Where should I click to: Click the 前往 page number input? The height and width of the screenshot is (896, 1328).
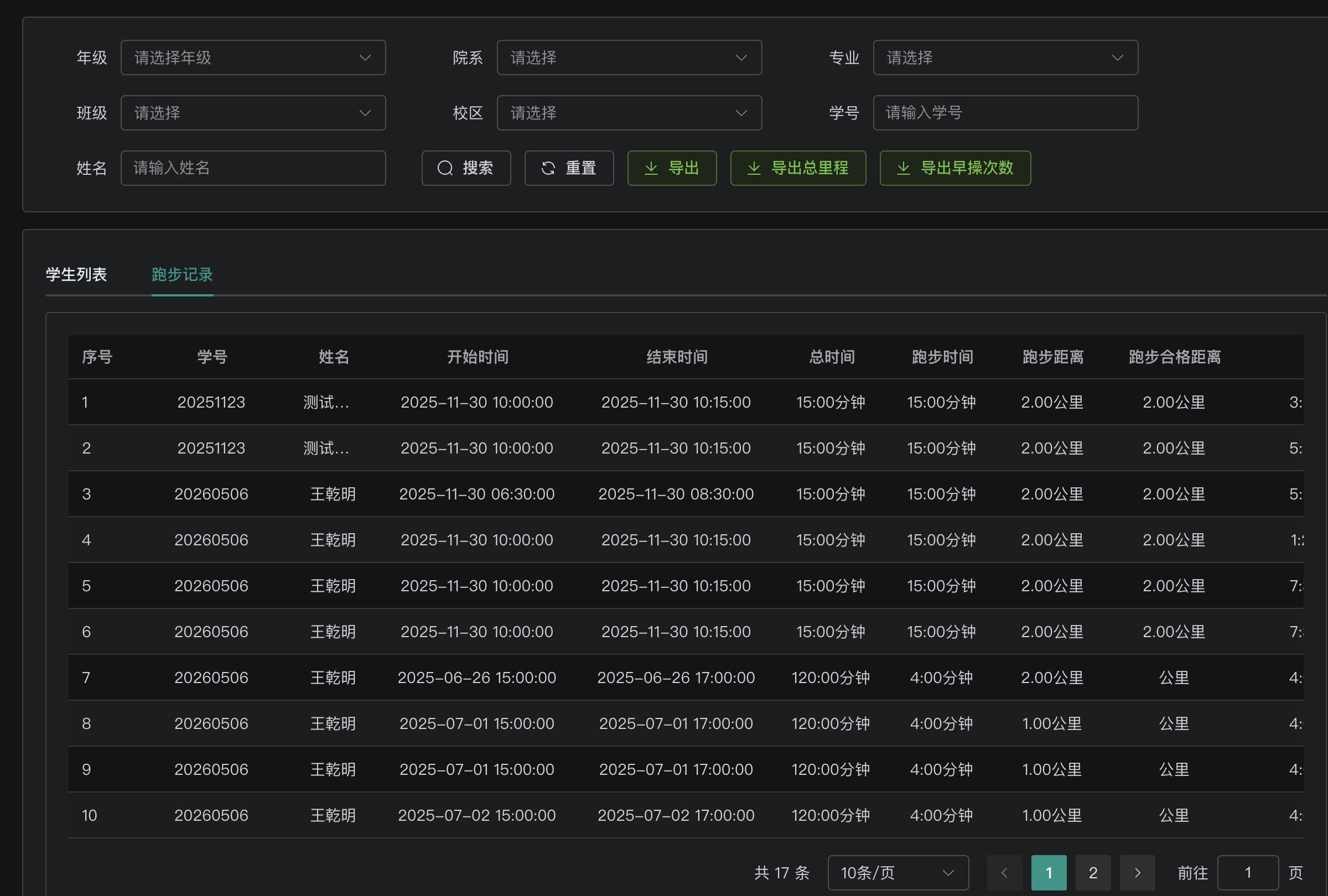click(1248, 873)
